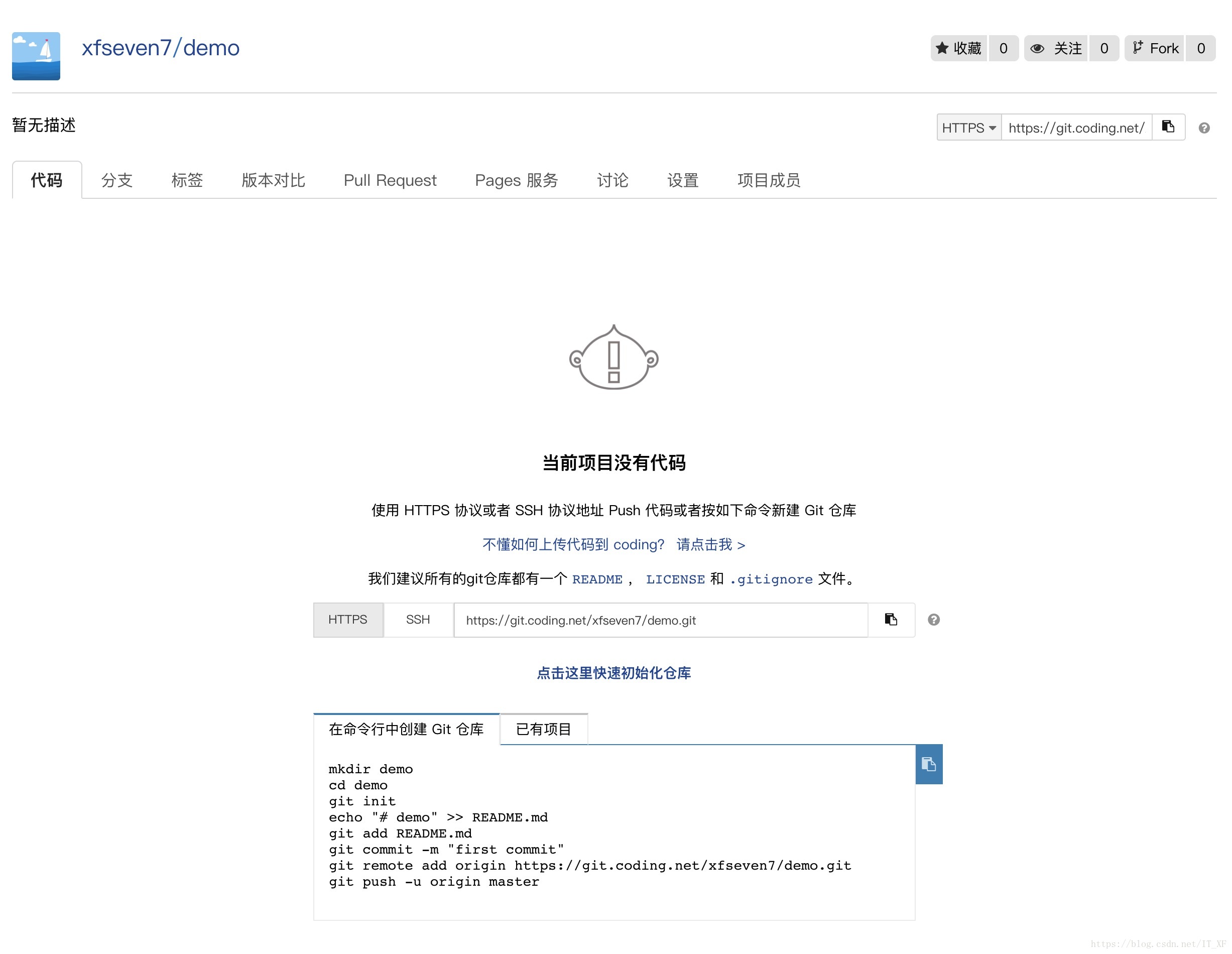Open the HTTPS protocol dropdown at top right

click(969, 128)
